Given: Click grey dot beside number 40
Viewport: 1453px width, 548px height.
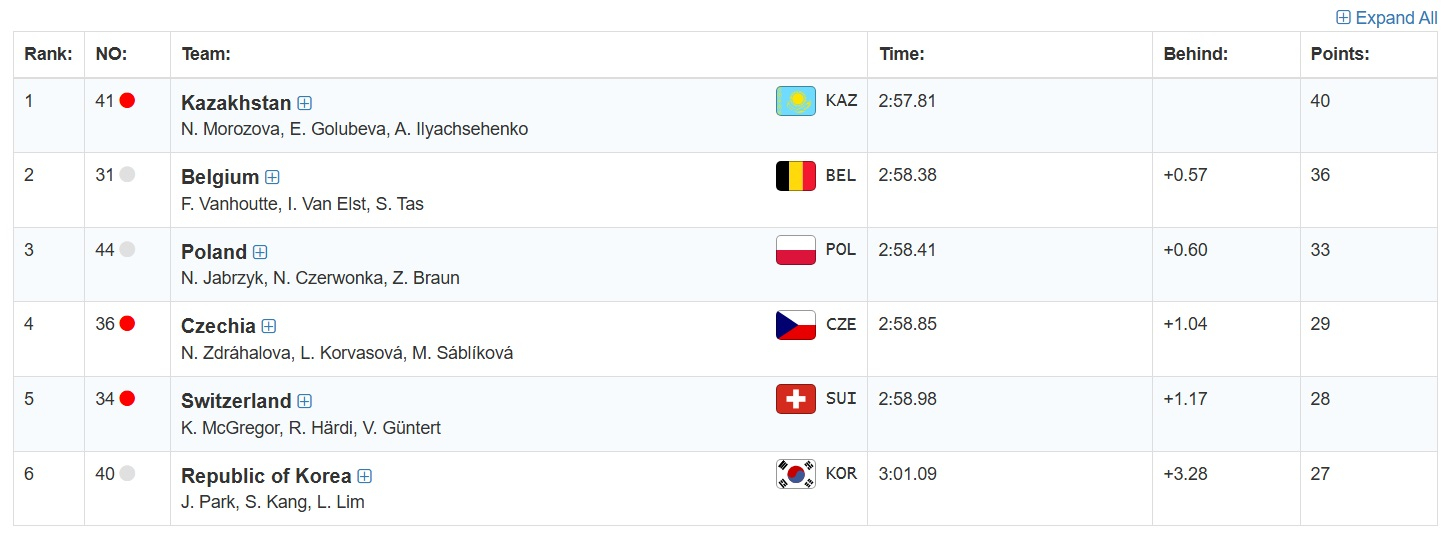Looking at the screenshot, I should (127, 473).
